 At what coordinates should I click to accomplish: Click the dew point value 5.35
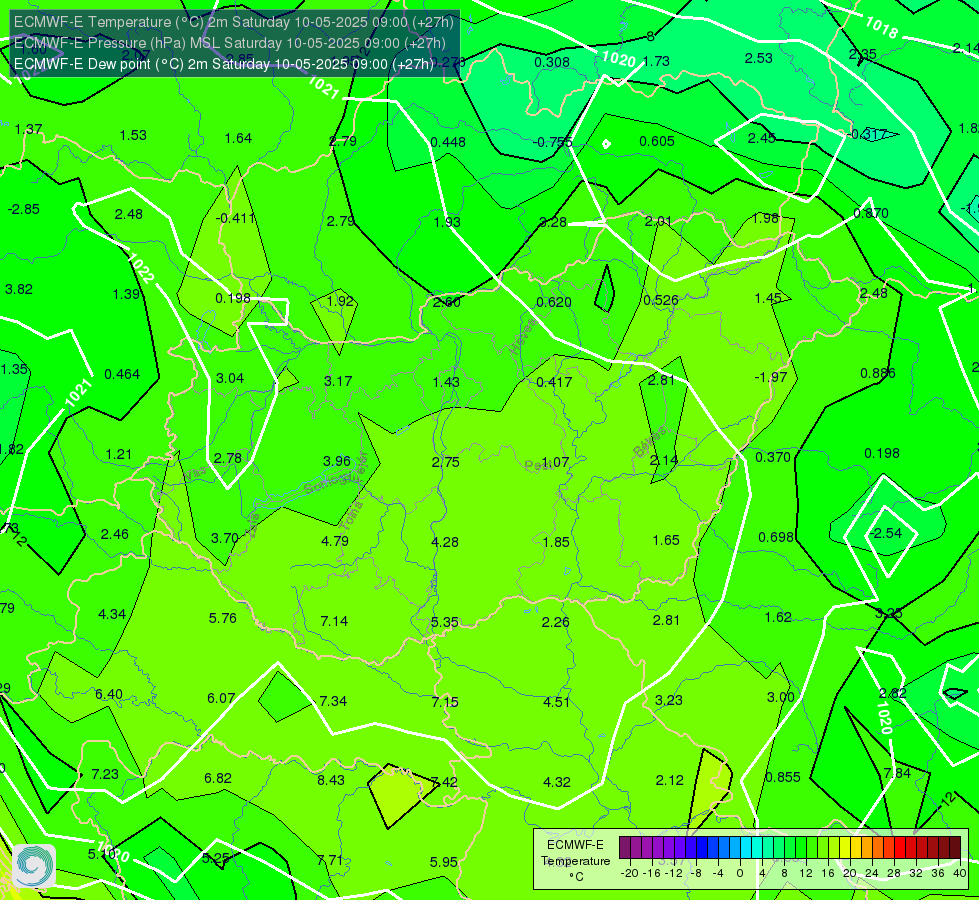click(445, 623)
